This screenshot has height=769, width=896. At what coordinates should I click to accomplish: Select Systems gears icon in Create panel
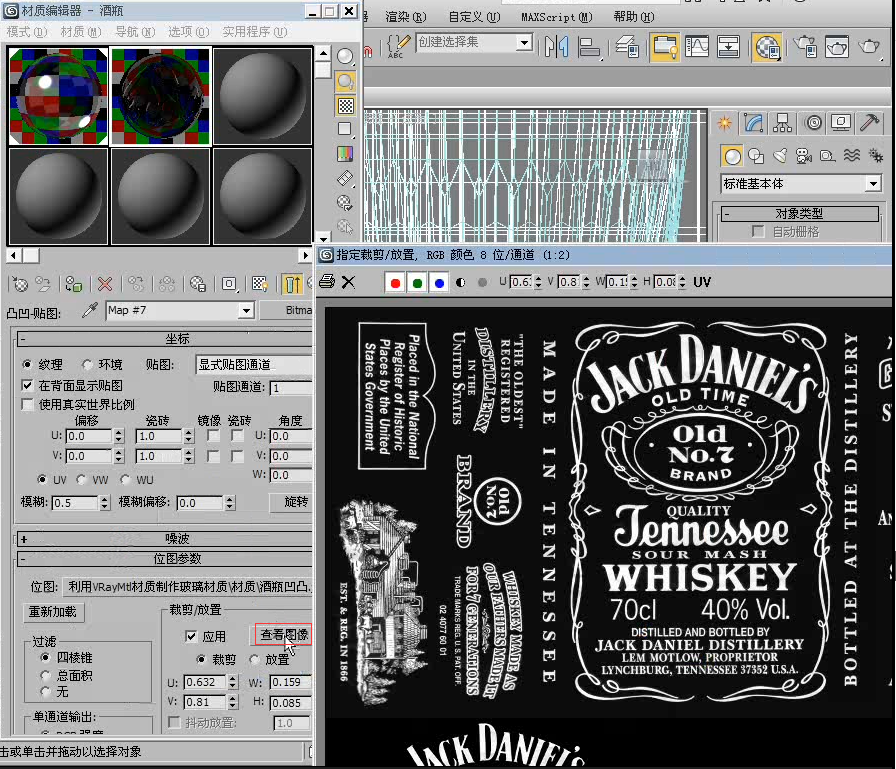[875, 155]
